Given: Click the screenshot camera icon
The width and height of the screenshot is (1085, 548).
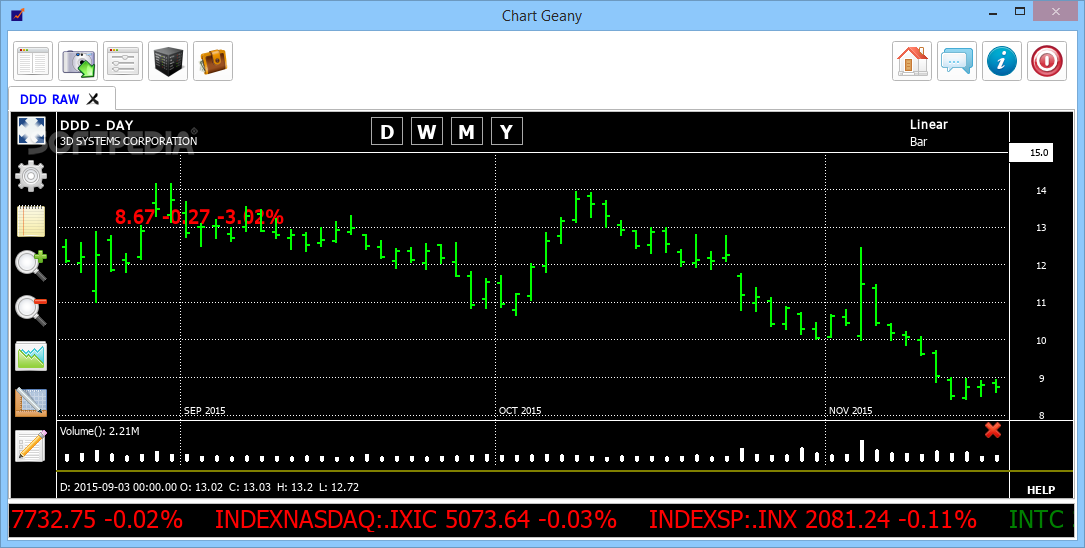Looking at the screenshot, I should [x=78, y=61].
